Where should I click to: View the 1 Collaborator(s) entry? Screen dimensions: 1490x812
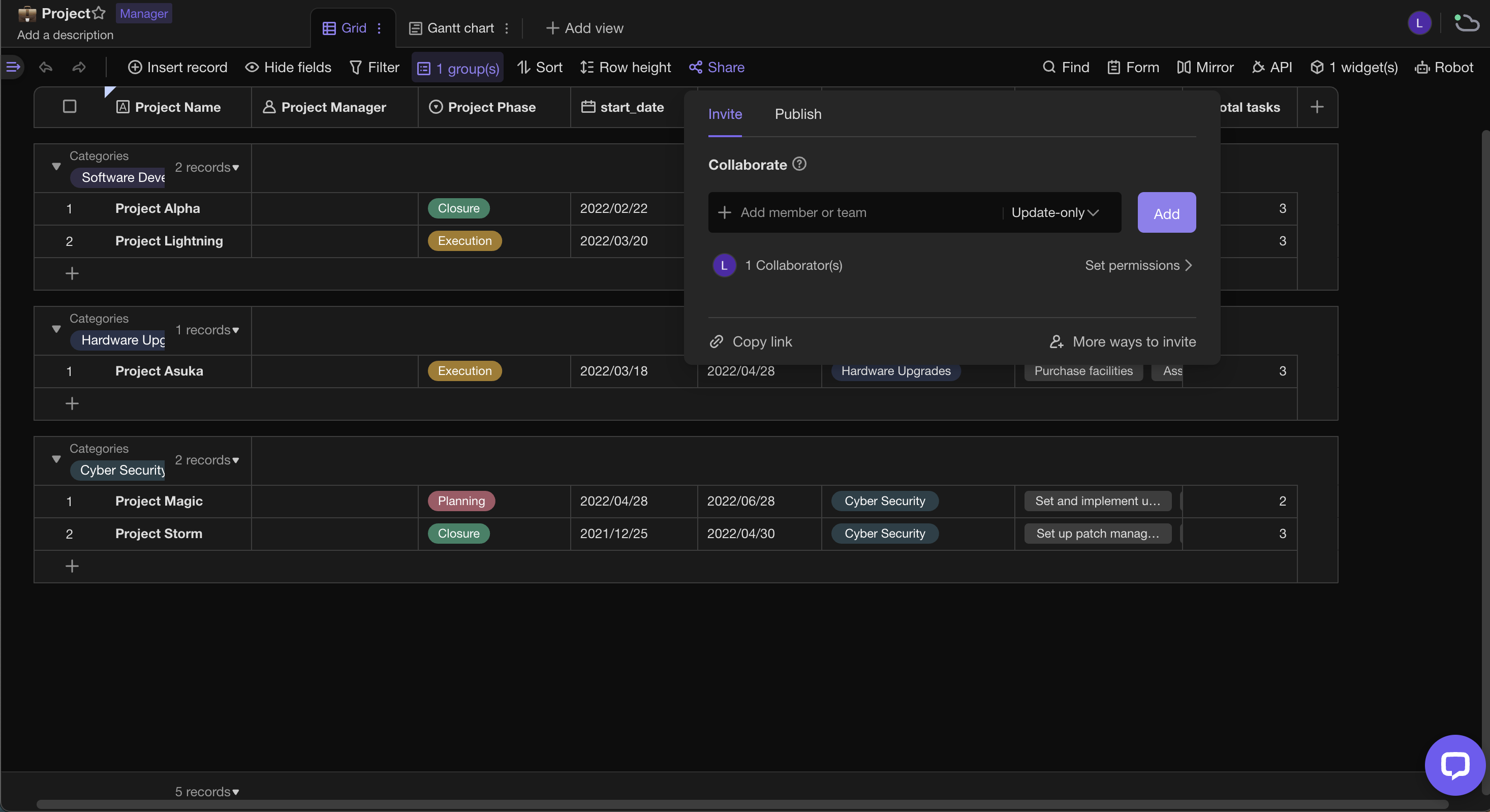778,265
